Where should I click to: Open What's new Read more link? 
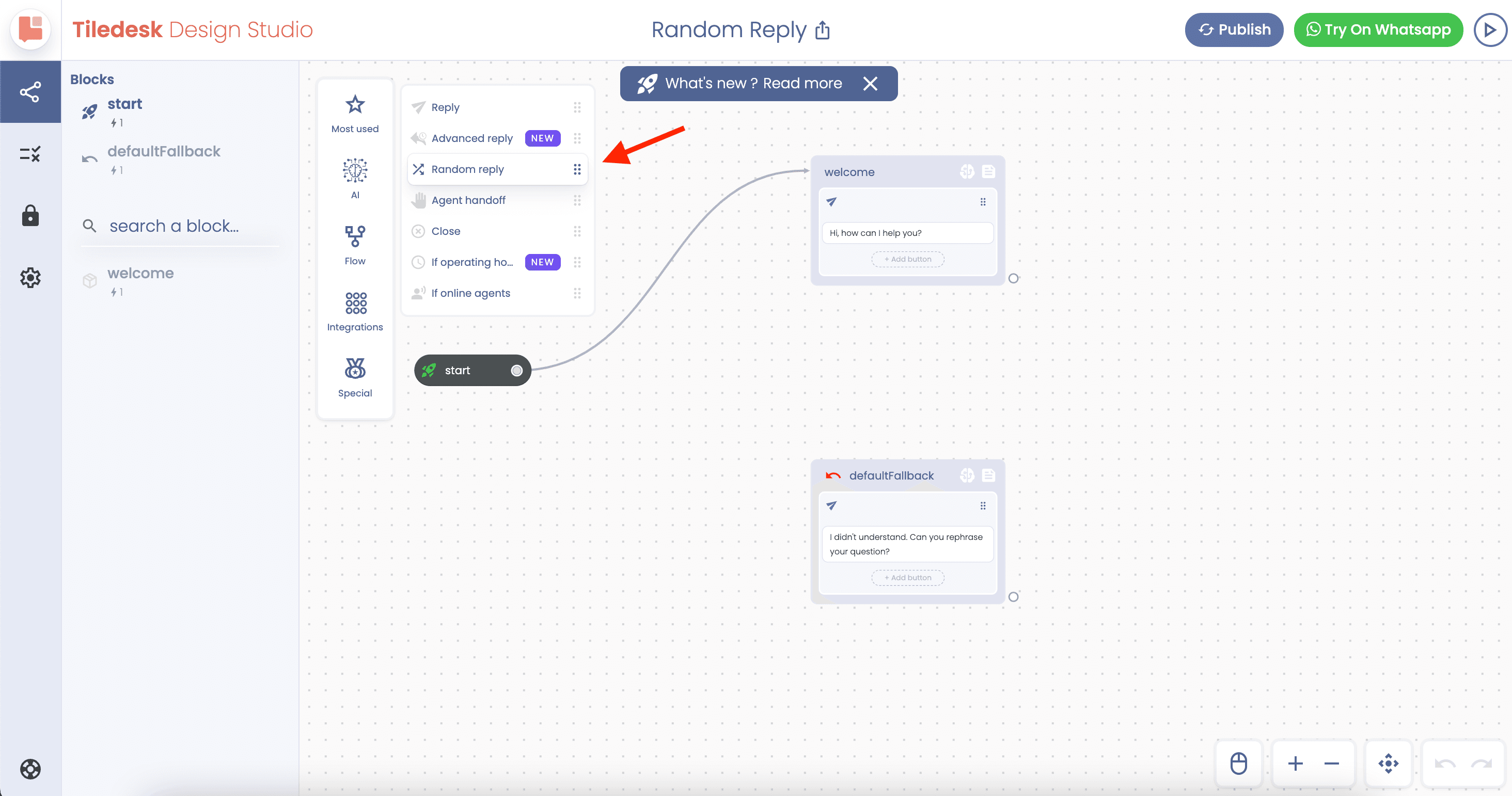coord(753,83)
